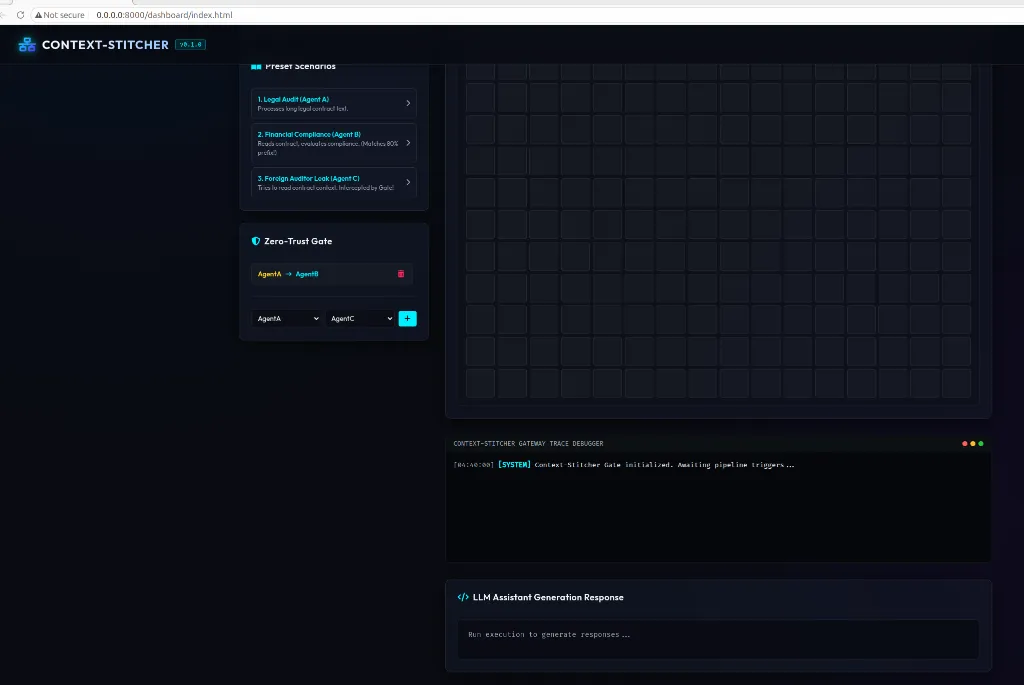Run the Financial Compliance (Agent B) scenario
This screenshot has height=685, width=1024.
(334, 143)
